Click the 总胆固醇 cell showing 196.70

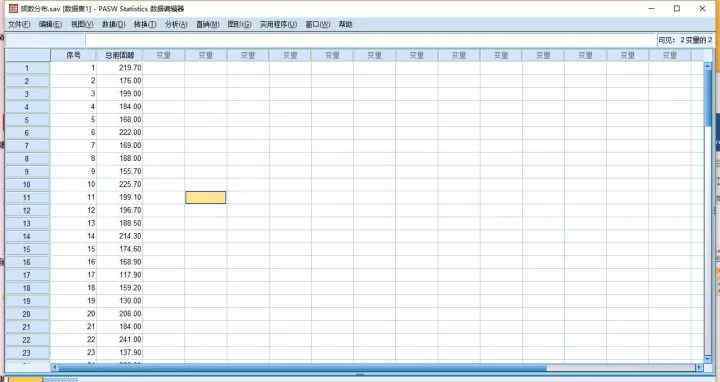pos(120,210)
